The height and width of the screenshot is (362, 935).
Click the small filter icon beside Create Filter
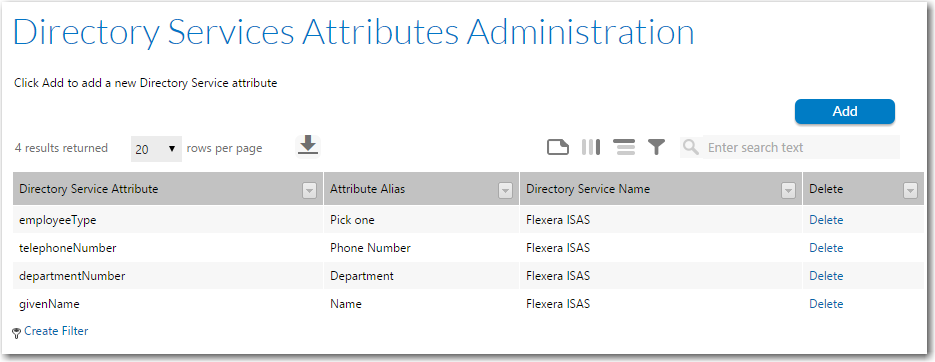pos(17,333)
